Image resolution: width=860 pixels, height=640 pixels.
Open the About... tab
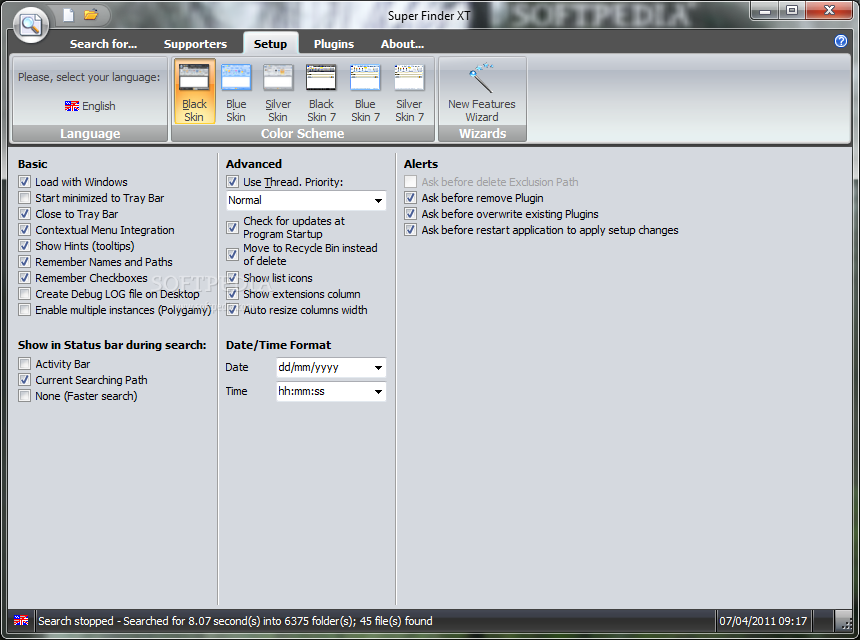point(402,44)
